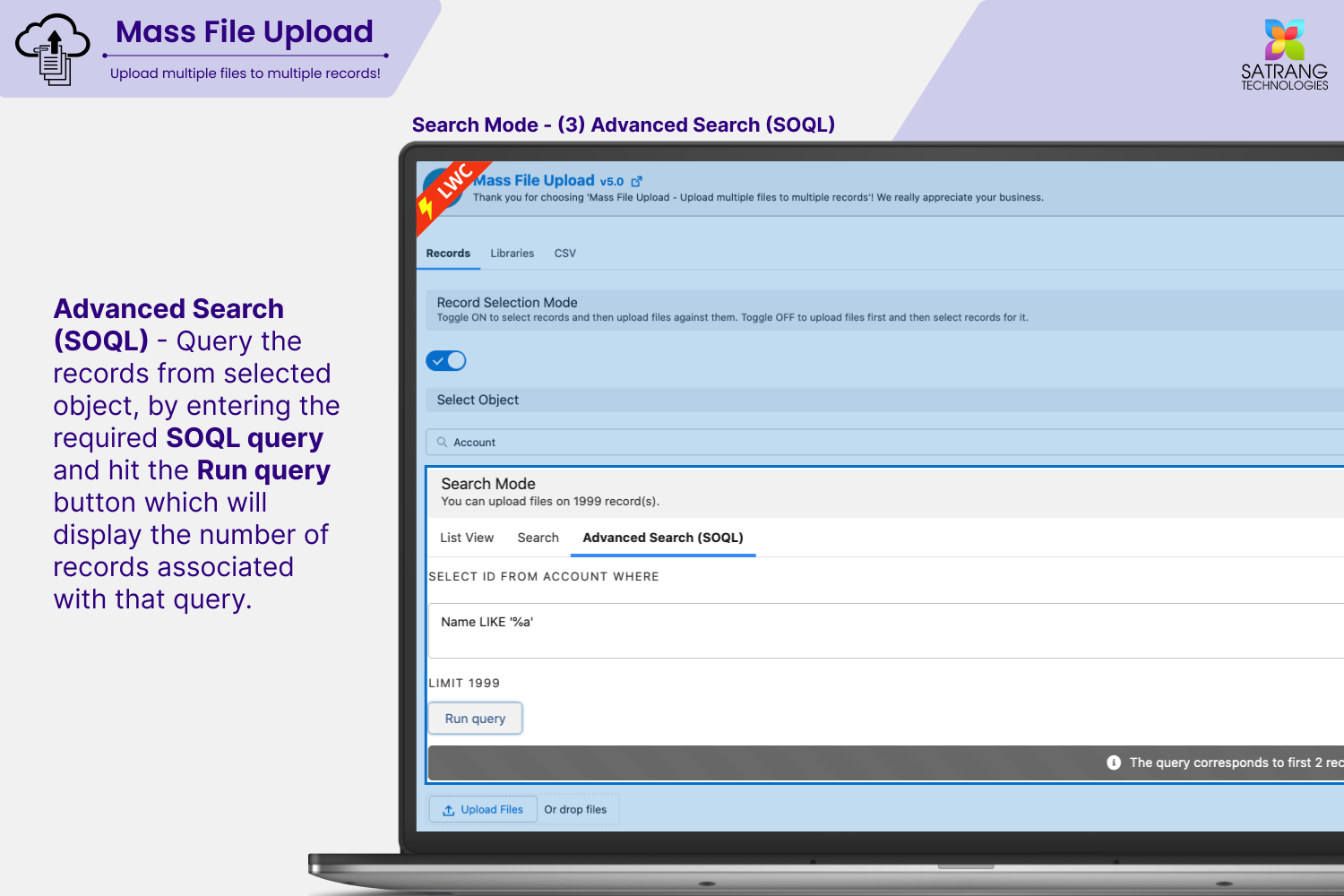Click the Account object search field
Screen dimensions: 1344x896
tap(885, 442)
